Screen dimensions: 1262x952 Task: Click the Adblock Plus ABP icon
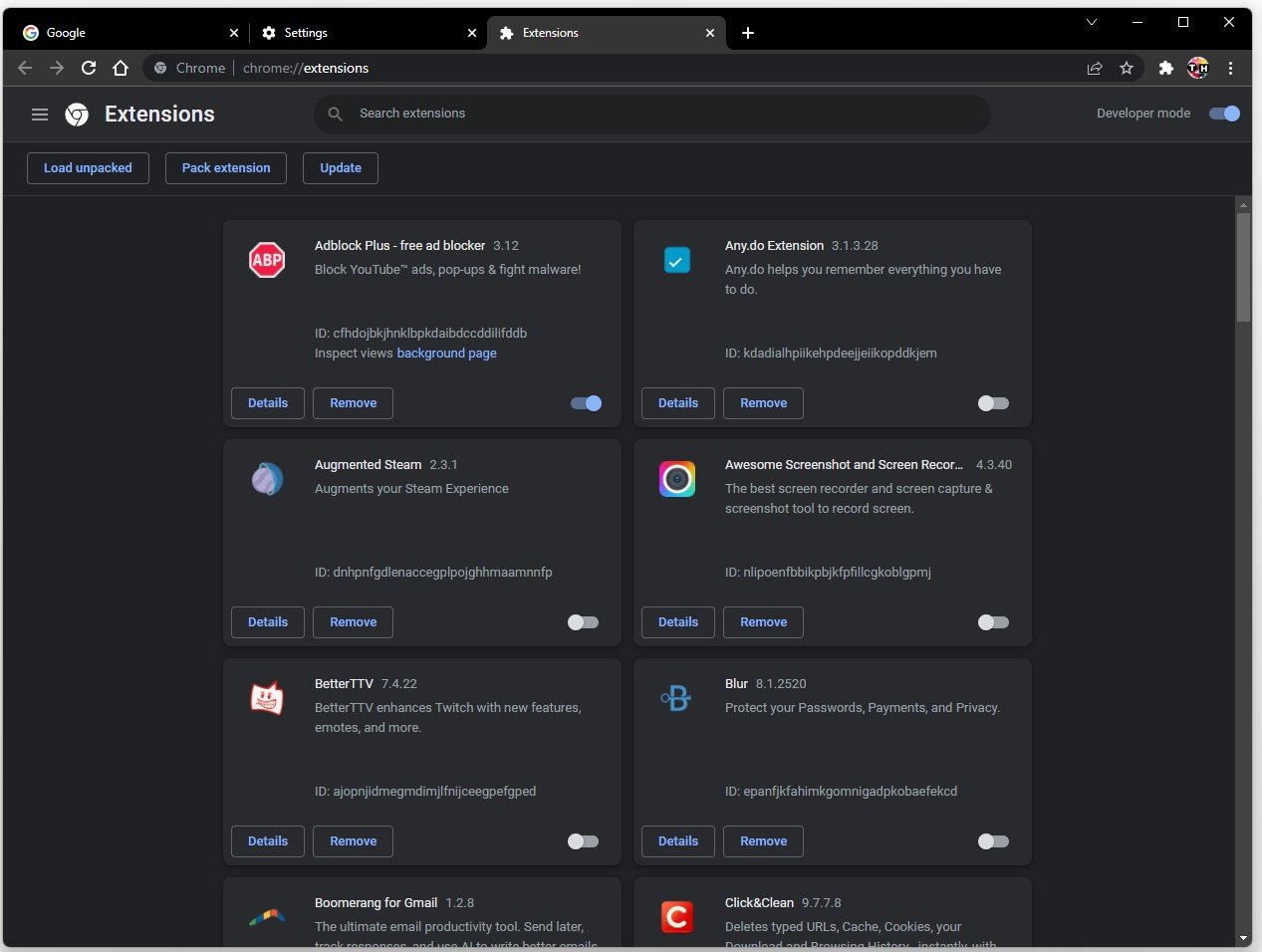coord(267,260)
